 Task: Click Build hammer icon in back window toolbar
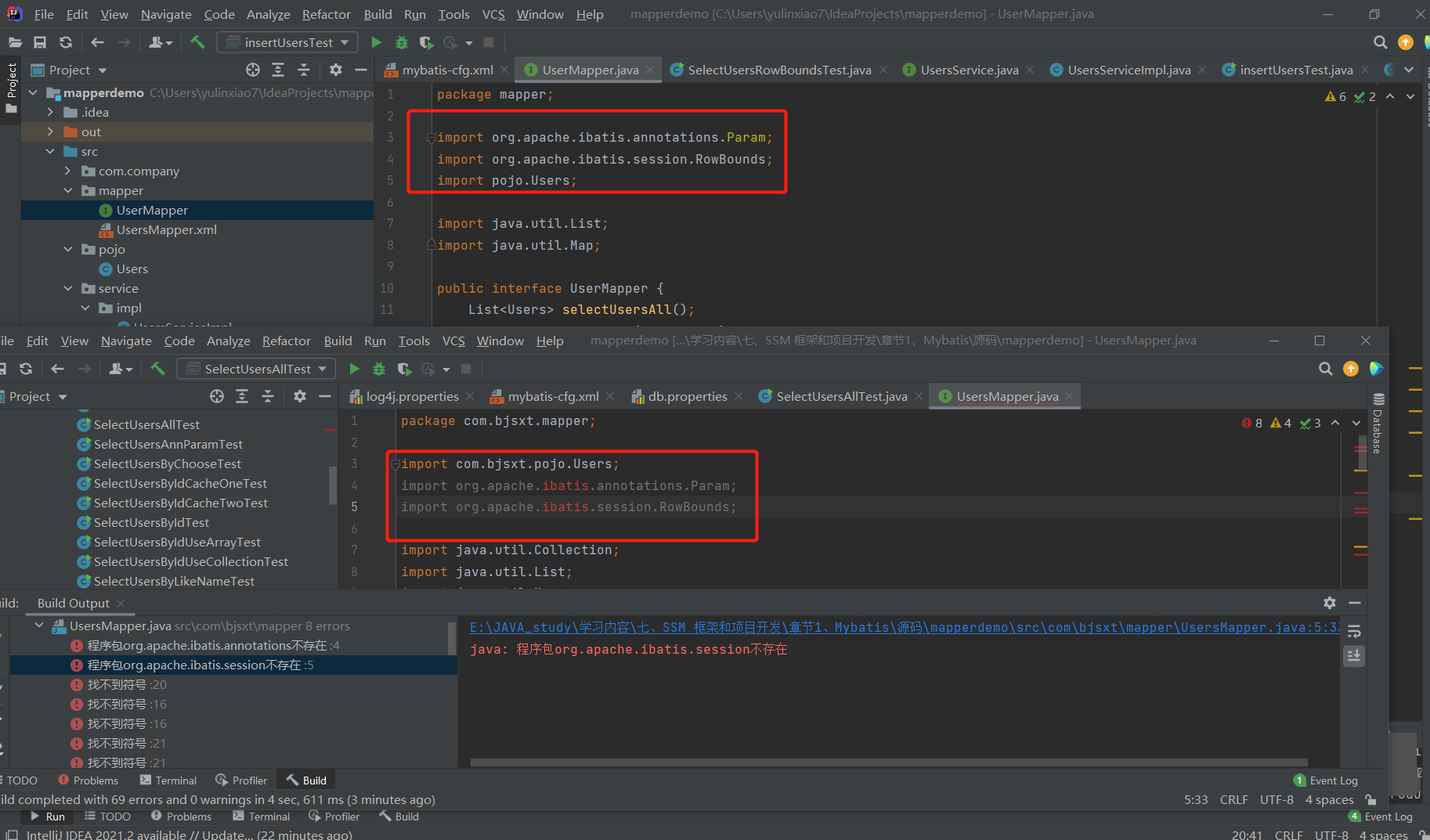pyautogui.click(x=197, y=42)
